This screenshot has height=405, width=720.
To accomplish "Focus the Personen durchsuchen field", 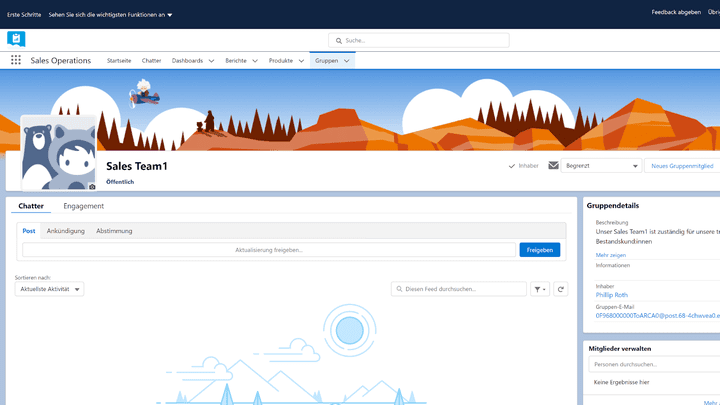I will click(x=654, y=364).
